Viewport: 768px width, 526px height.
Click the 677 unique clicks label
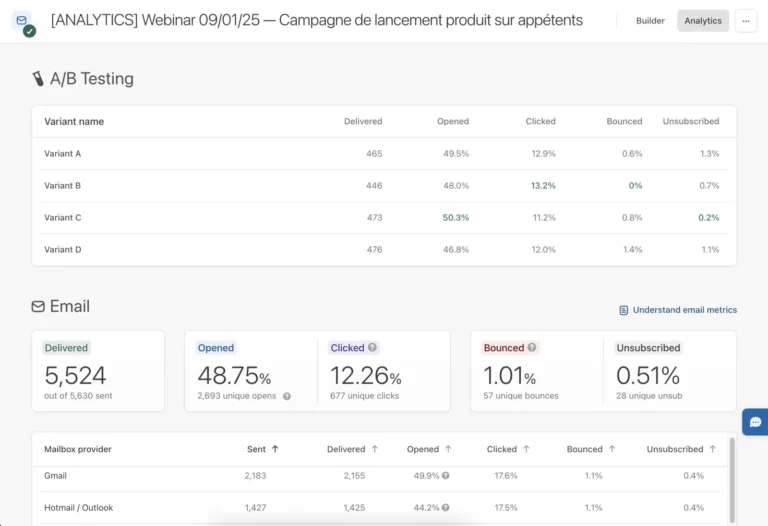pyautogui.click(x=364, y=396)
